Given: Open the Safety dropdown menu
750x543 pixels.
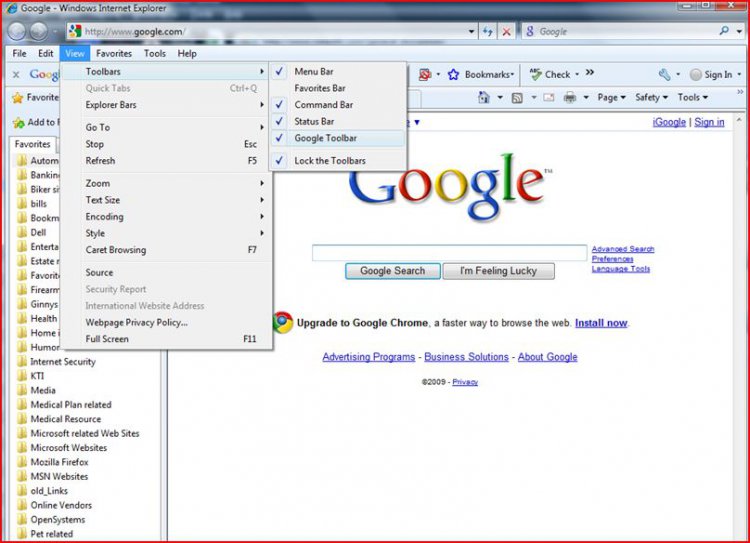Looking at the screenshot, I should [x=651, y=98].
